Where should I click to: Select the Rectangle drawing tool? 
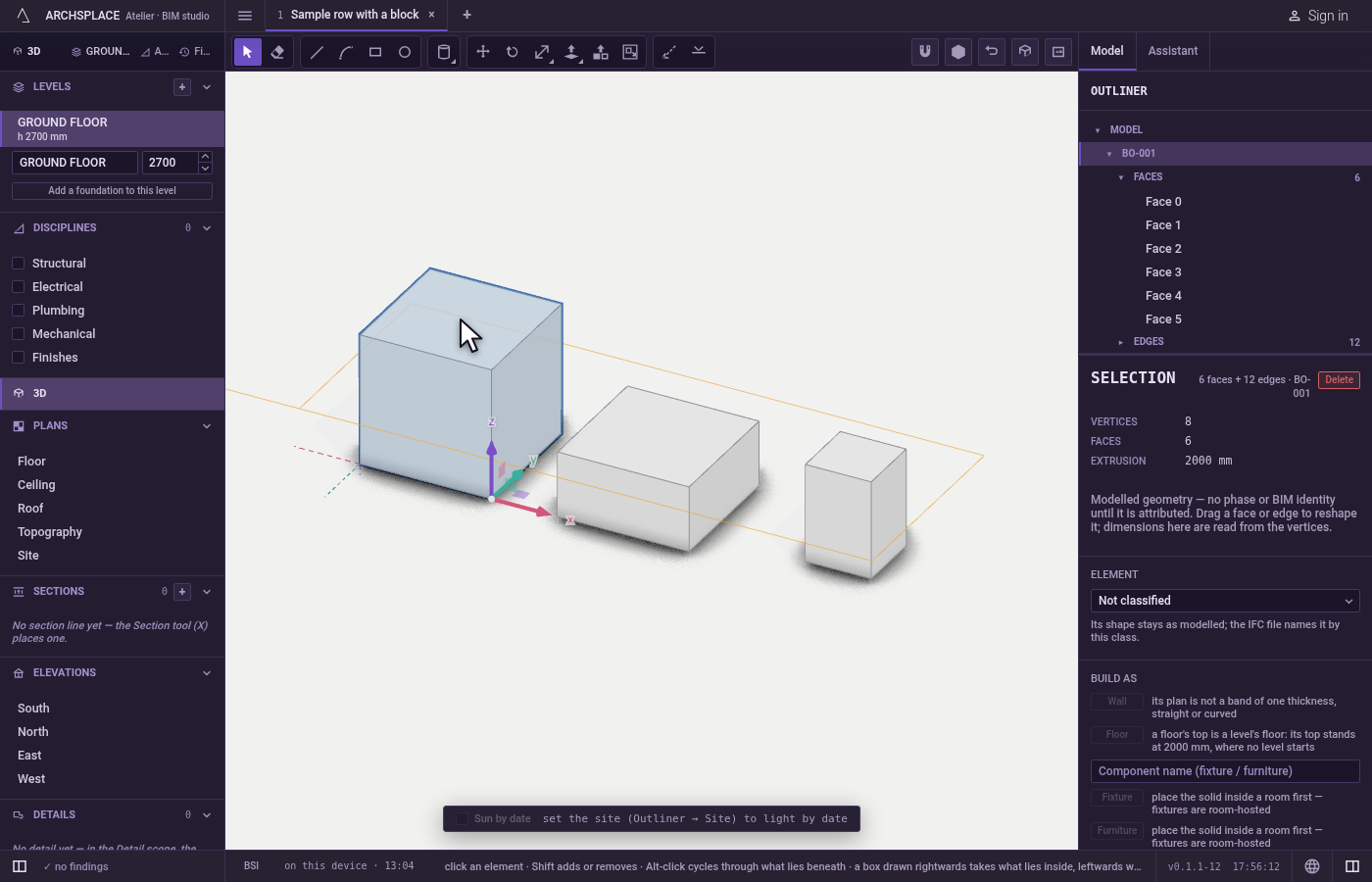pyautogui.click(x=375, y=52)
